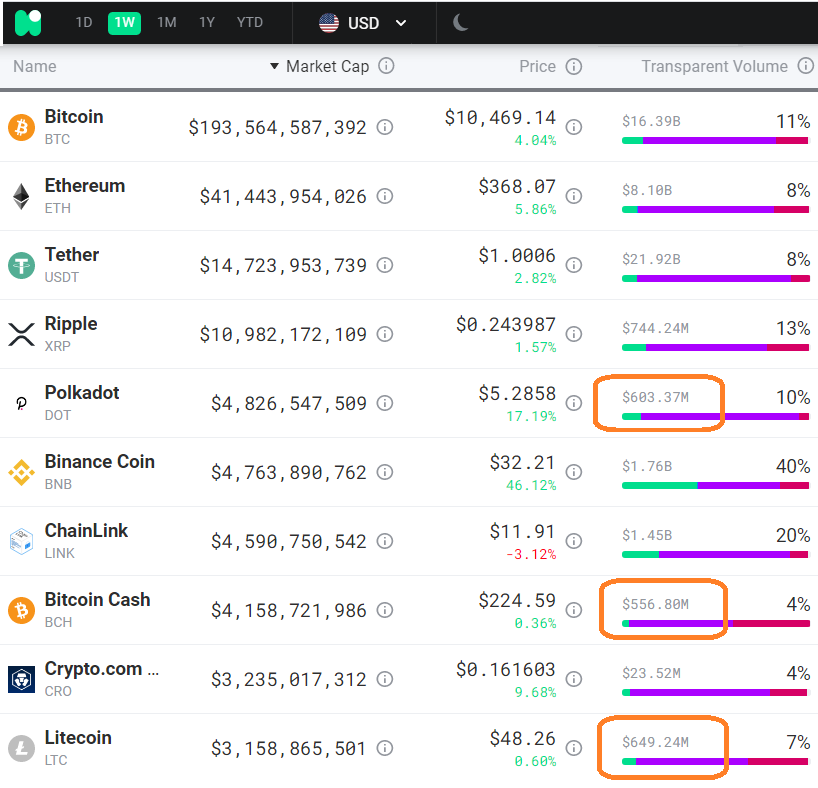Click Binance Coin's transparent volume bar
The image size is (818, 788).
click(715, 485)
